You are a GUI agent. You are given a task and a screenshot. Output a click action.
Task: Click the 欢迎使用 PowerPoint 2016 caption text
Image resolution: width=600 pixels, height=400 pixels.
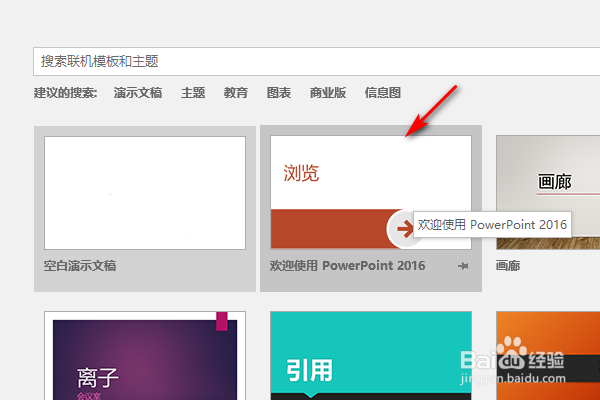tap(347, 266)
